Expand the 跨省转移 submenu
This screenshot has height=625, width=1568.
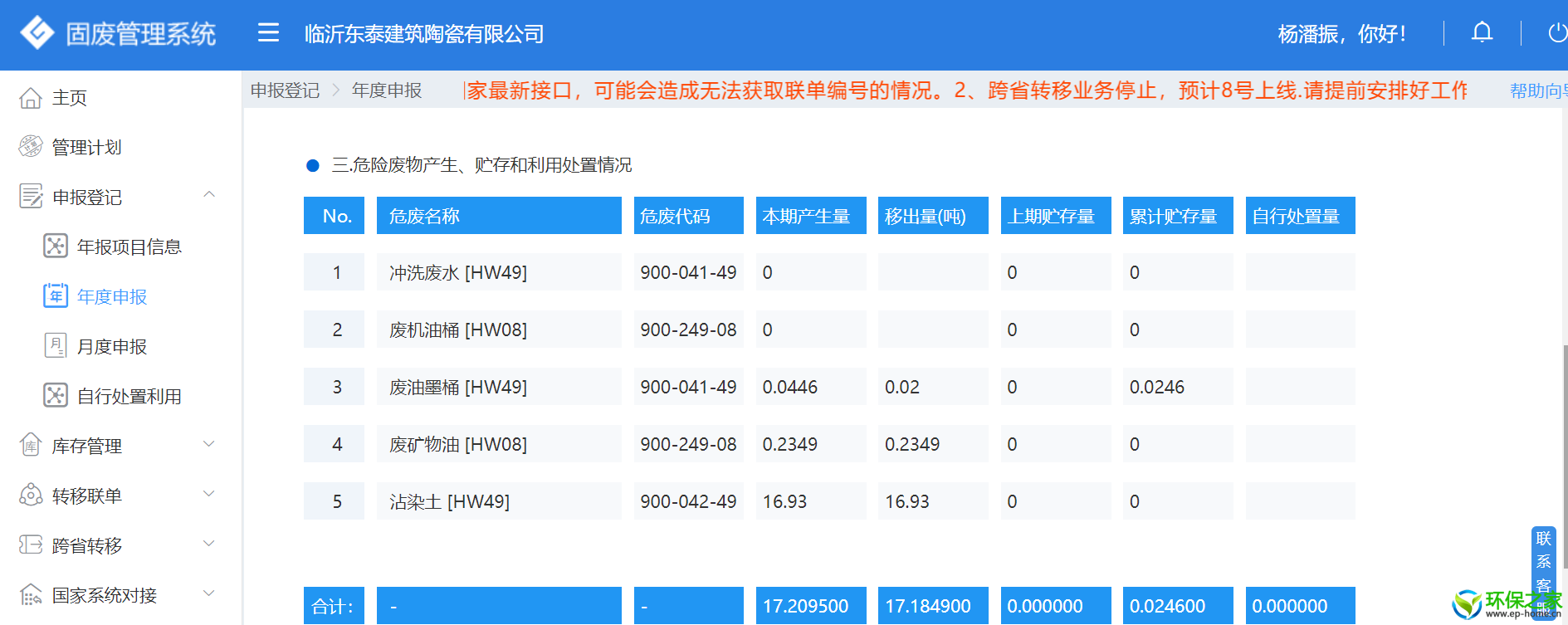point(209,544)
